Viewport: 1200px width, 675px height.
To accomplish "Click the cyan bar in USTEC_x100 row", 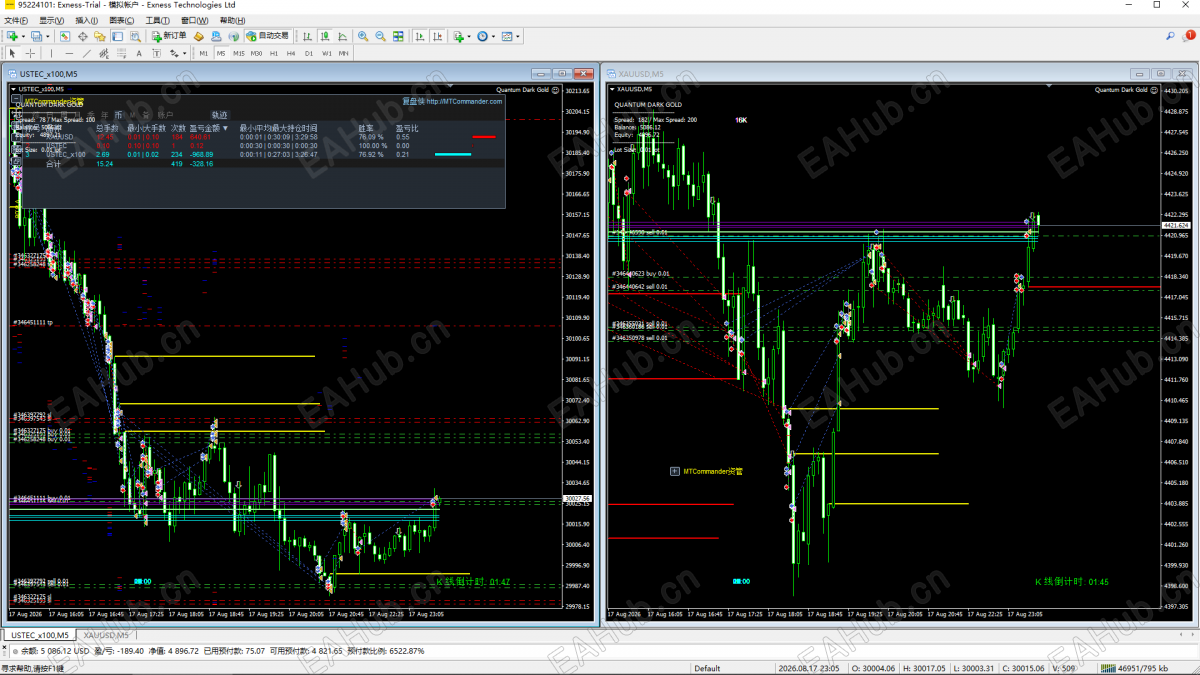I will point(453,155).
